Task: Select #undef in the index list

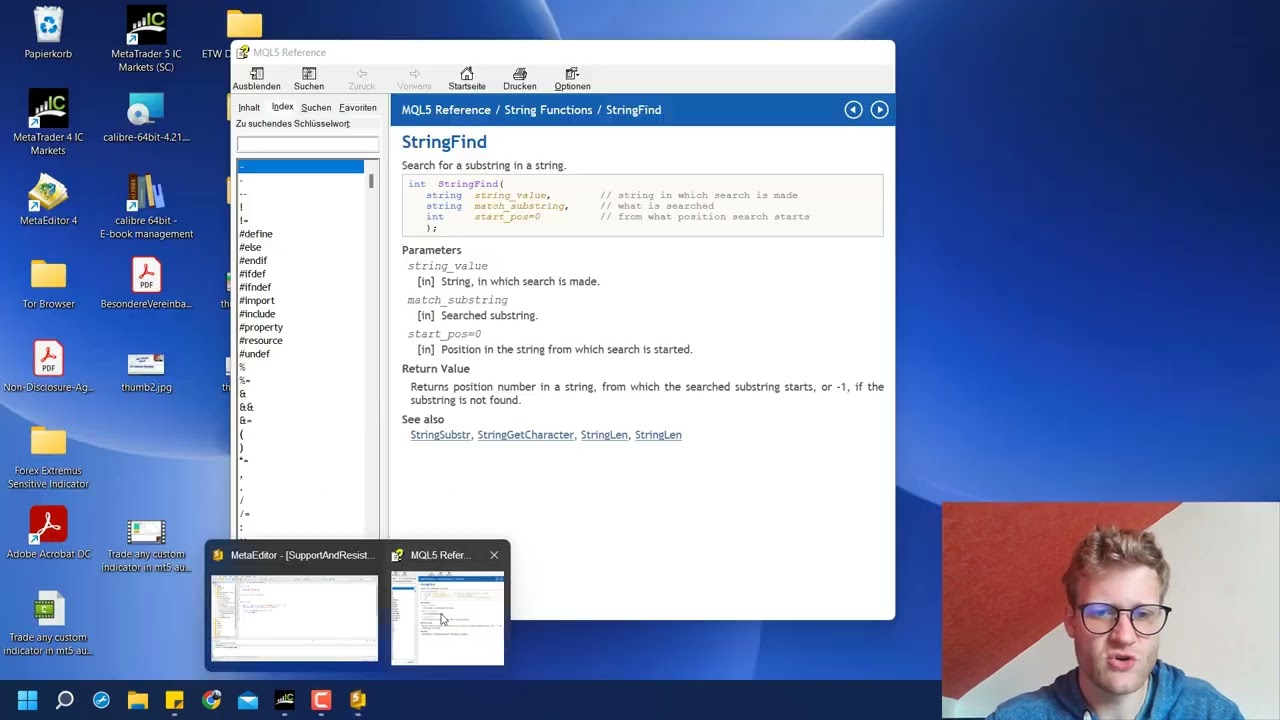Action: coord(254,354)
